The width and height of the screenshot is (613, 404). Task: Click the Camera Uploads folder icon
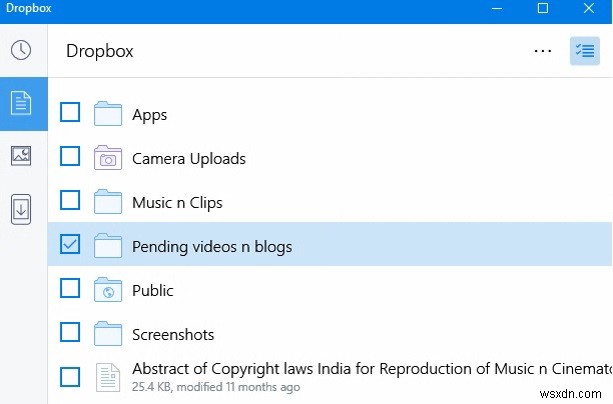point(107,158)
